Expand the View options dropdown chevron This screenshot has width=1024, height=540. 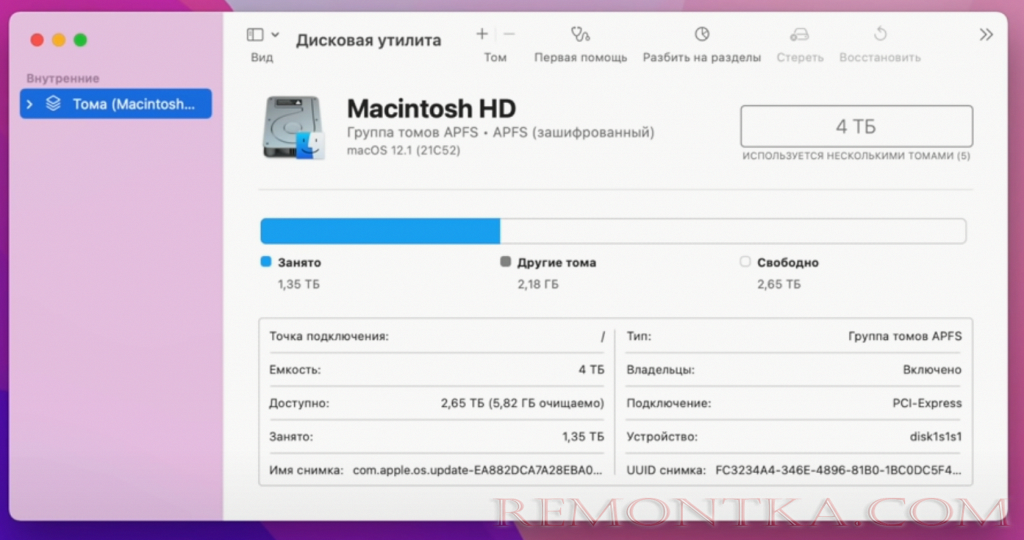pyautogui.click(x=276, y=35)
